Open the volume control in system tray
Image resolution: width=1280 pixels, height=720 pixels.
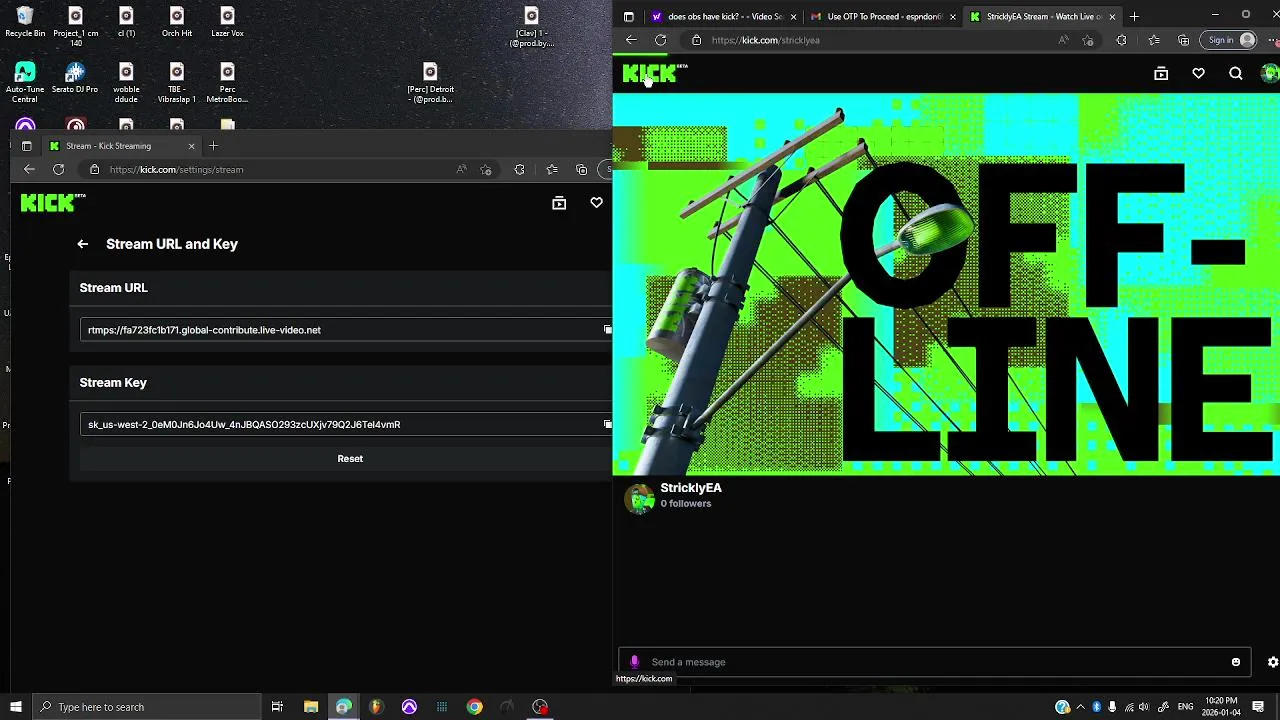point(1144,707)
